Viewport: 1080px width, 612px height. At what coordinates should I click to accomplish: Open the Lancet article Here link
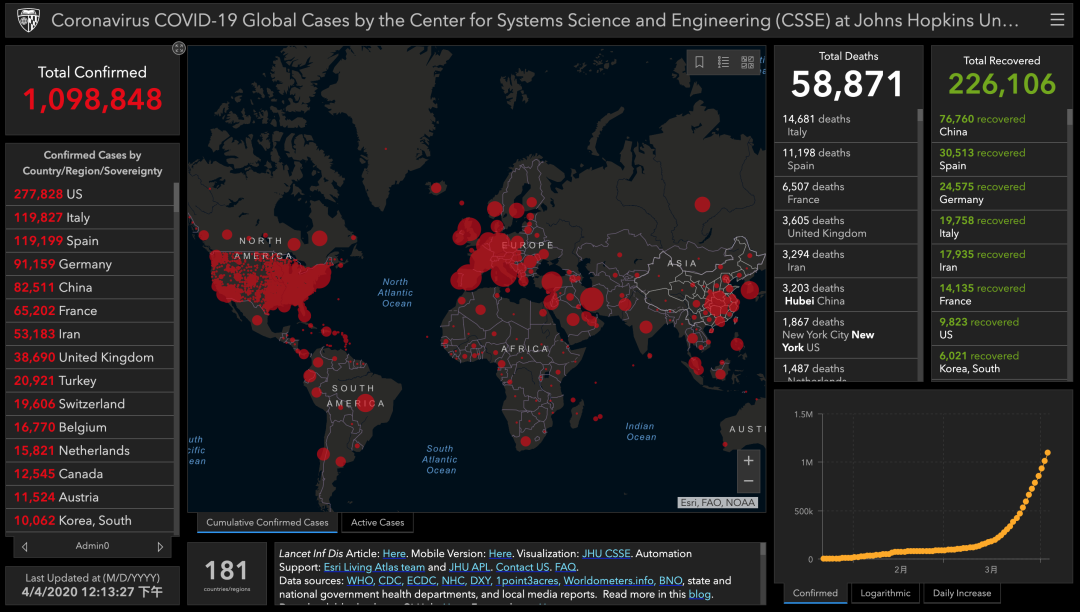[x=394, y=553]
